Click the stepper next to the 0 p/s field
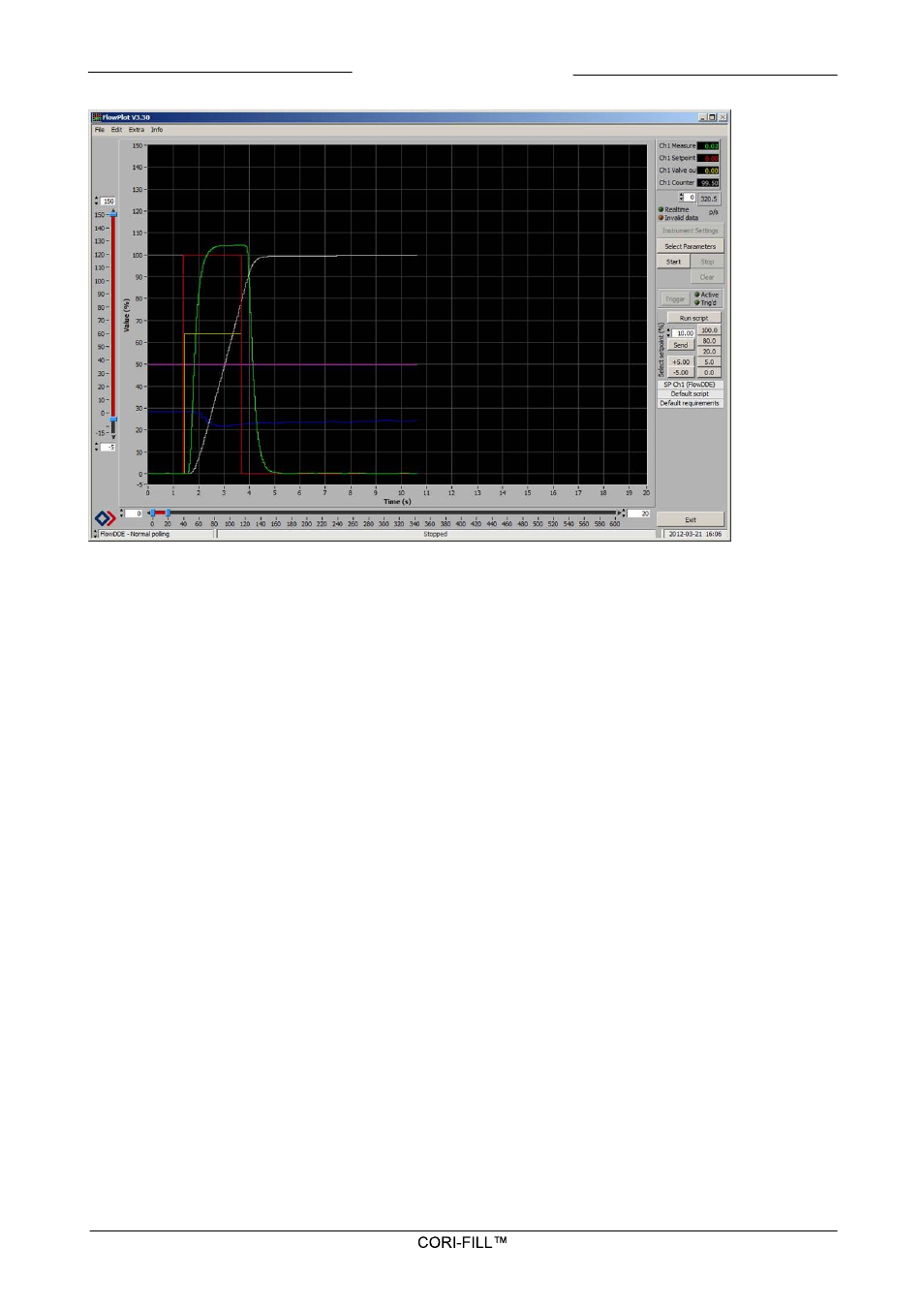Viewport: 924px width, 1308px height. [x=681, y=198]
